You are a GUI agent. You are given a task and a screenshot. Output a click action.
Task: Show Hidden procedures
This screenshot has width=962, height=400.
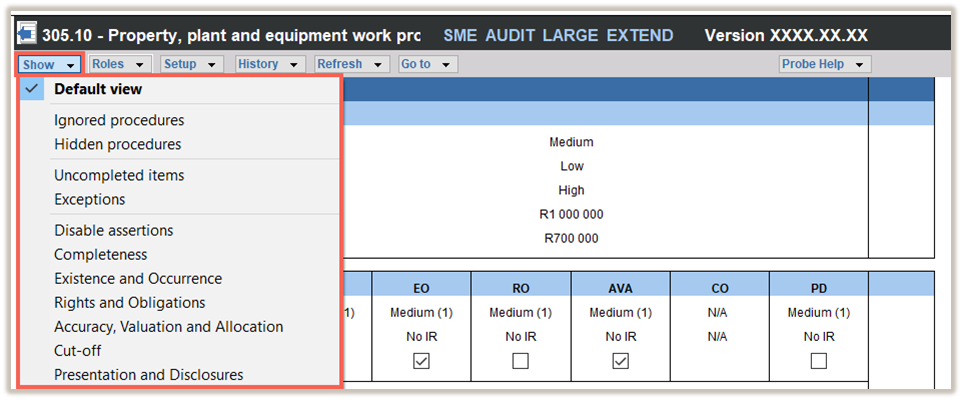click(x=118, y=144)
